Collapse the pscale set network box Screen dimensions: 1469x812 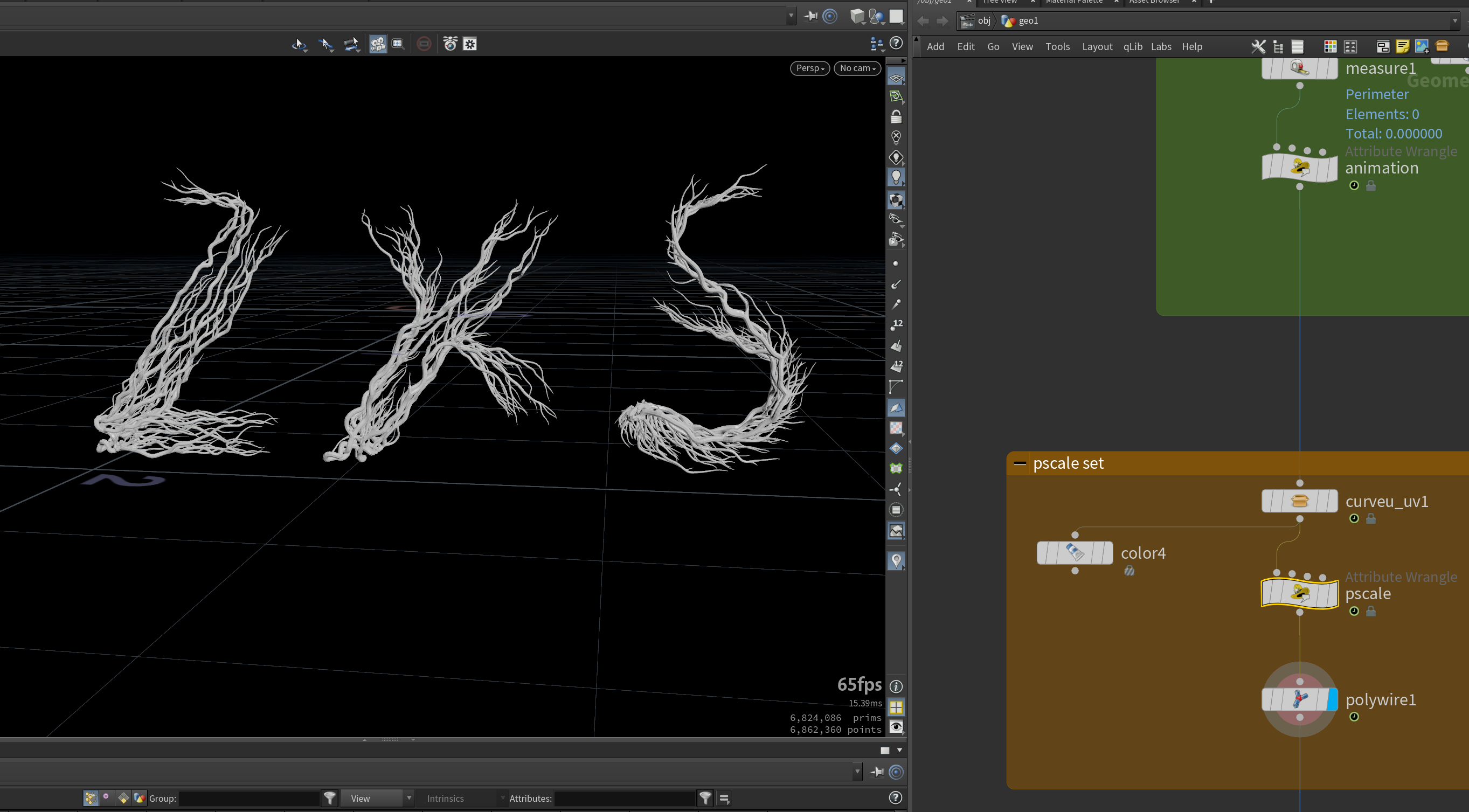(1019, 463)
